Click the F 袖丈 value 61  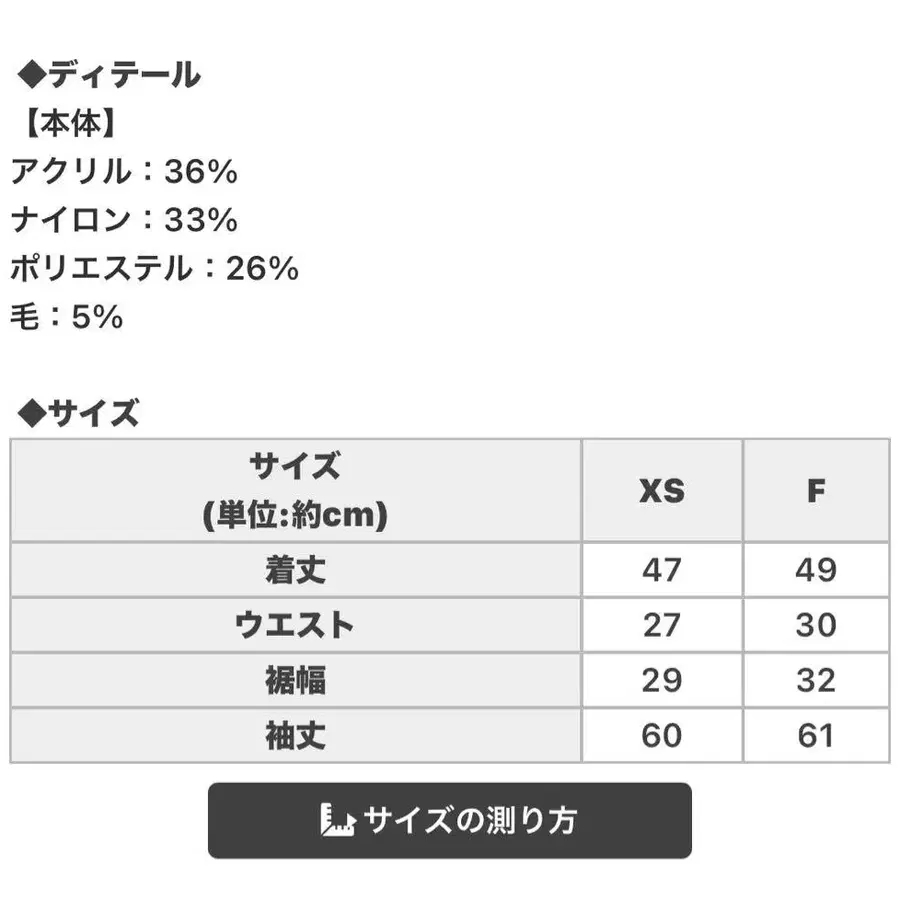pyautogui.click(x=816, y=736)
